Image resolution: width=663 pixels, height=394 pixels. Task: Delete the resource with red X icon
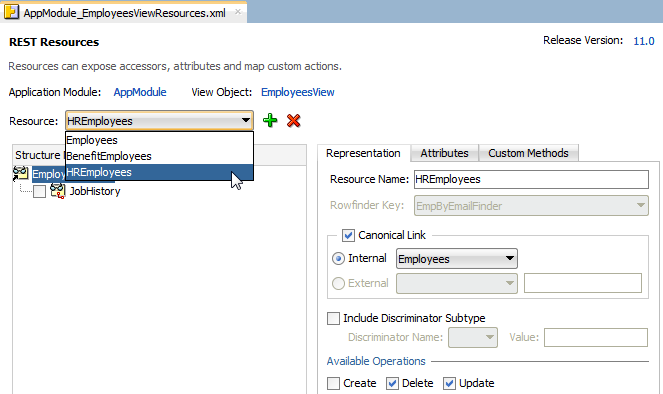coord(293,120)
